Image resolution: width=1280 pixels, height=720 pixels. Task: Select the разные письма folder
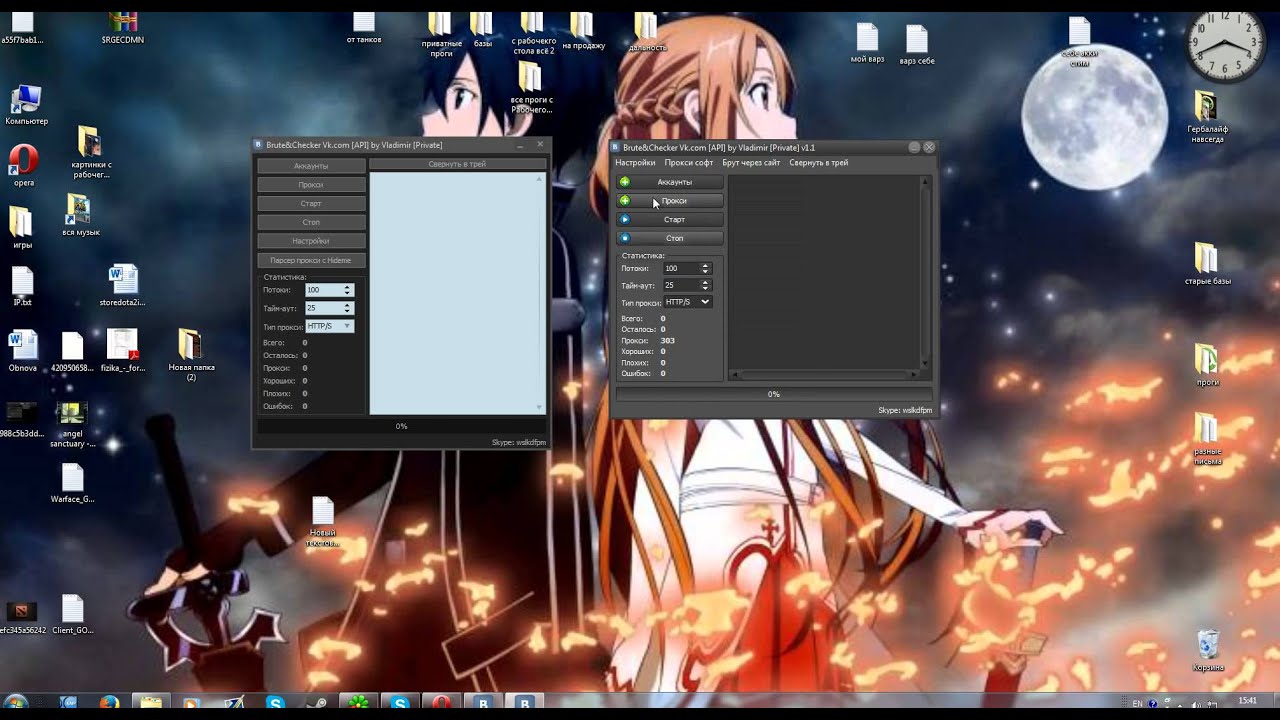click(x=1207, y=439)
